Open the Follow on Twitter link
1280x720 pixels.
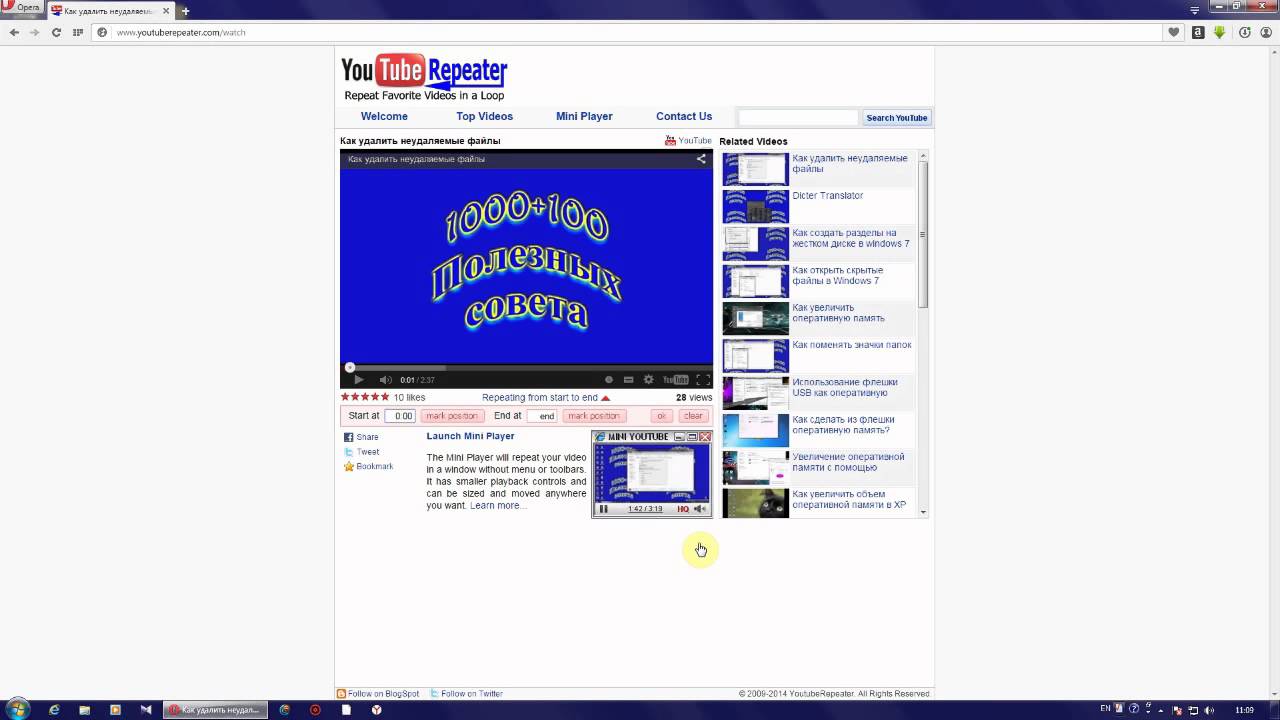pyautogui.click(x=467, y=693)
